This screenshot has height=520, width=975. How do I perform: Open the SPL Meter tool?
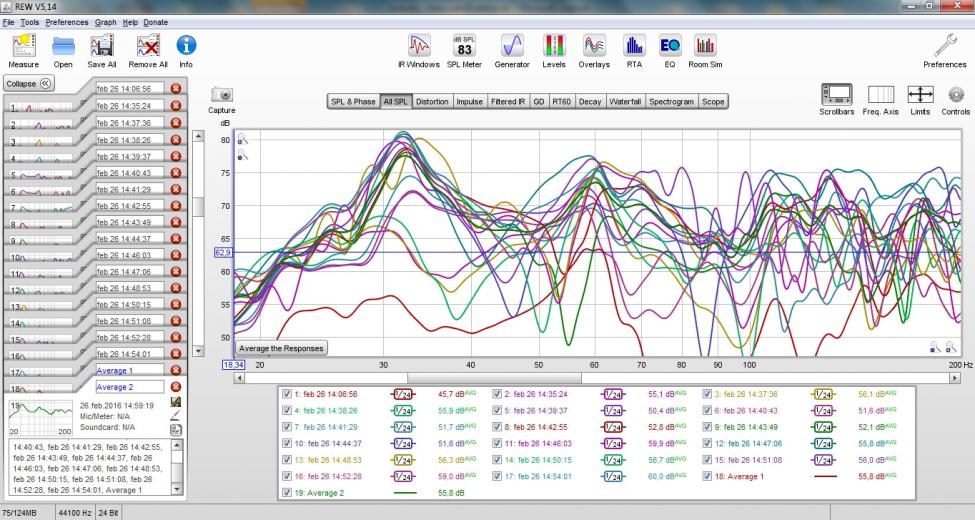(x=464, y=46)
